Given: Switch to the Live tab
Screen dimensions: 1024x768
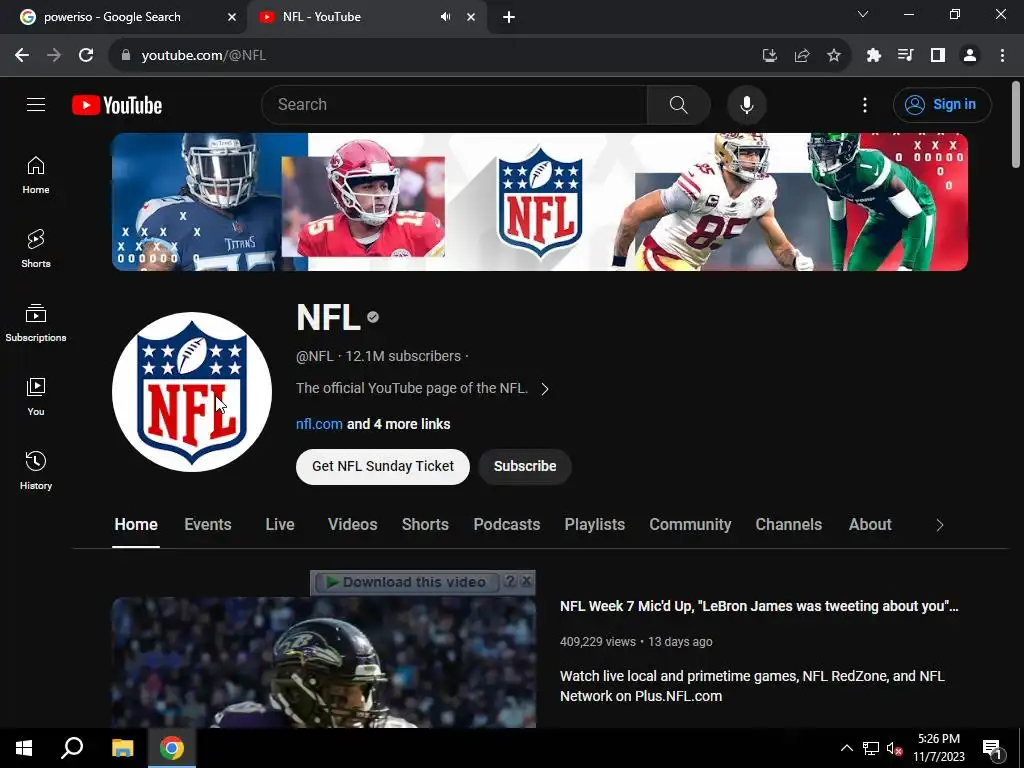Looking at the screenshot, I should pos(280,524).
